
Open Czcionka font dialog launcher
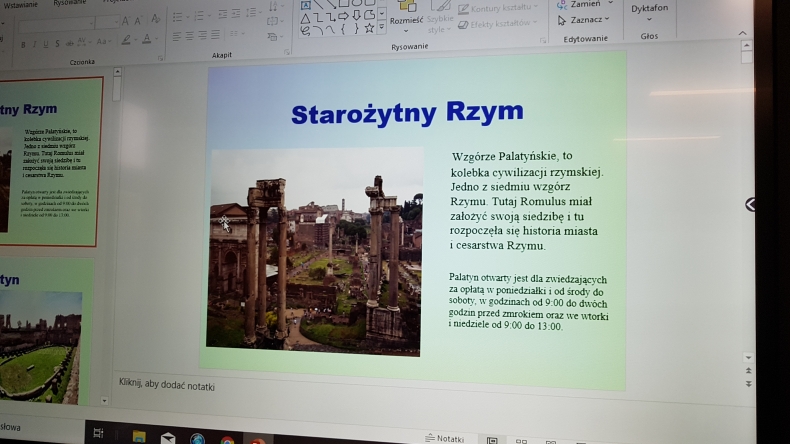tap(161, 58)
